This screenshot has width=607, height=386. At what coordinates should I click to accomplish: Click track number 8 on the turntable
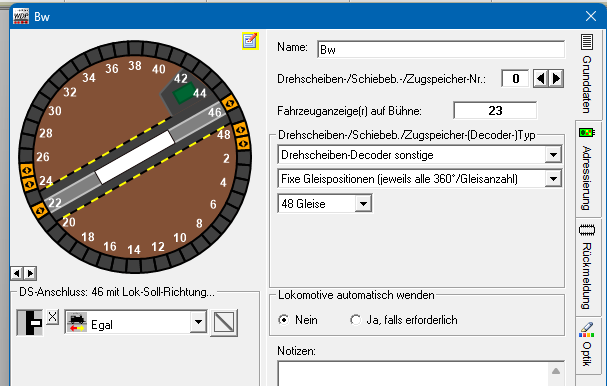point(199,223)
